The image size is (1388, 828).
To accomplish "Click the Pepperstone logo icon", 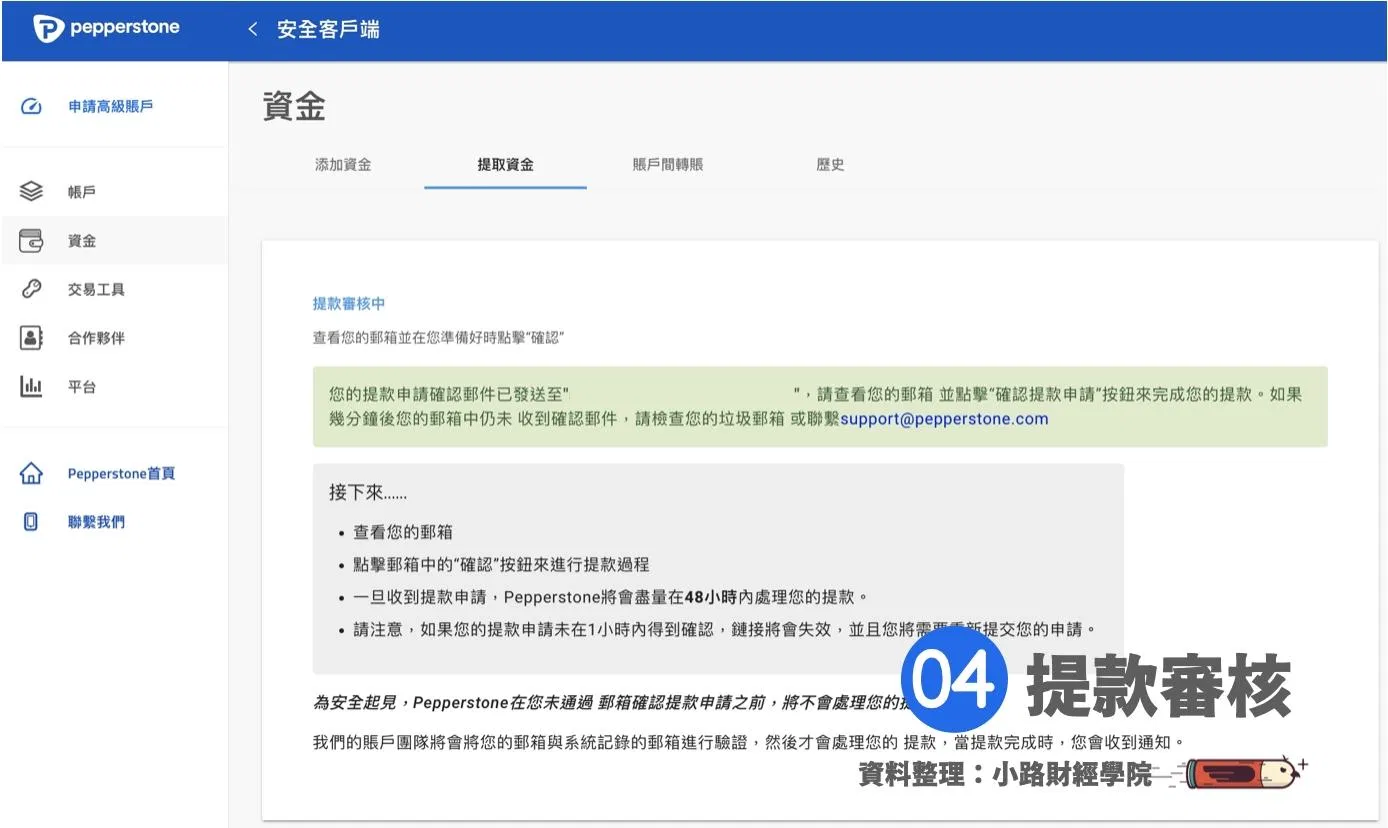I will point(48,29).
